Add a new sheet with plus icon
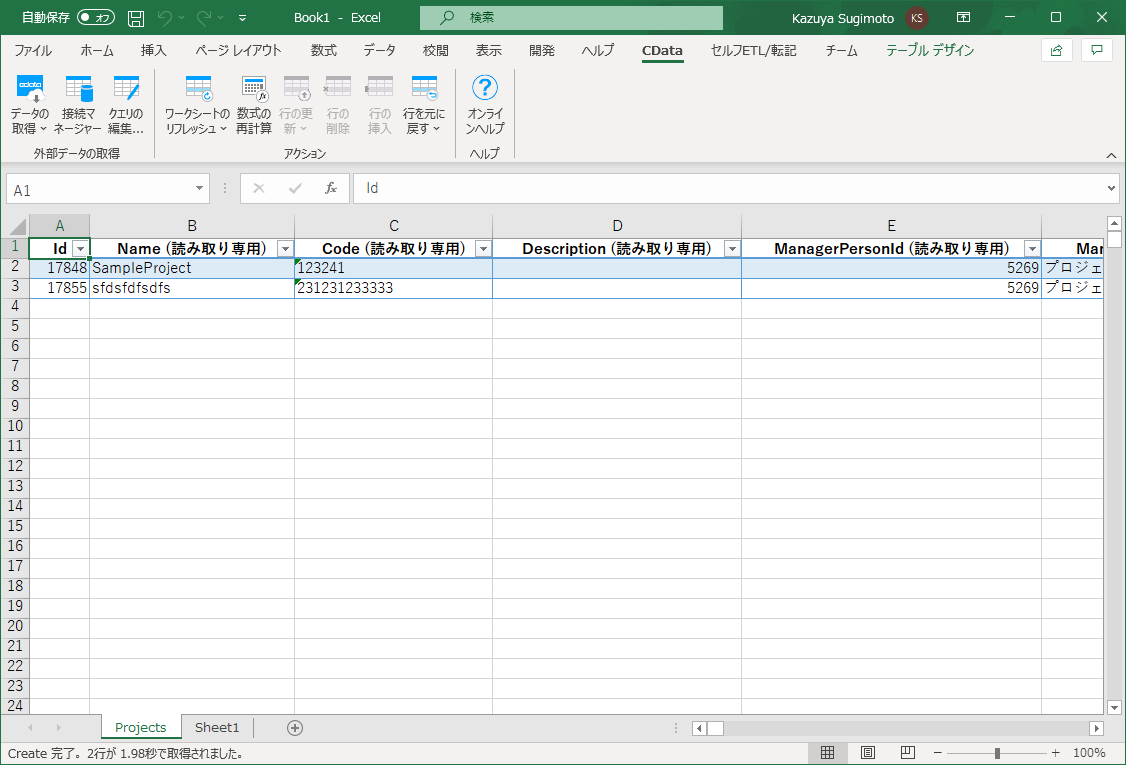Screen dimensions: 1126x765 click(294, 728)
